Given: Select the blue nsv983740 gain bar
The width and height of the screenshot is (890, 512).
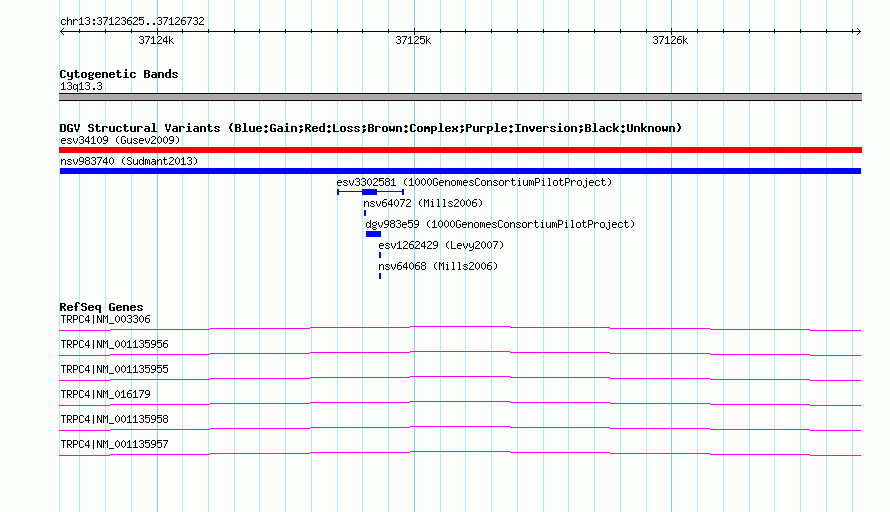Looking at the screenshot, I should (460, 171).
